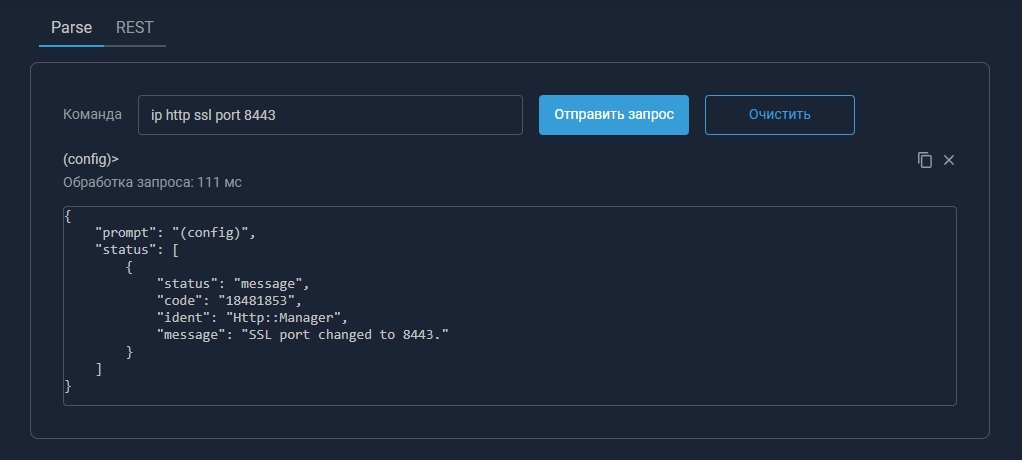The height and width of the screenshot is (460, 1022).
Task: Click the Команда label
Action: [x=92, y=115]
